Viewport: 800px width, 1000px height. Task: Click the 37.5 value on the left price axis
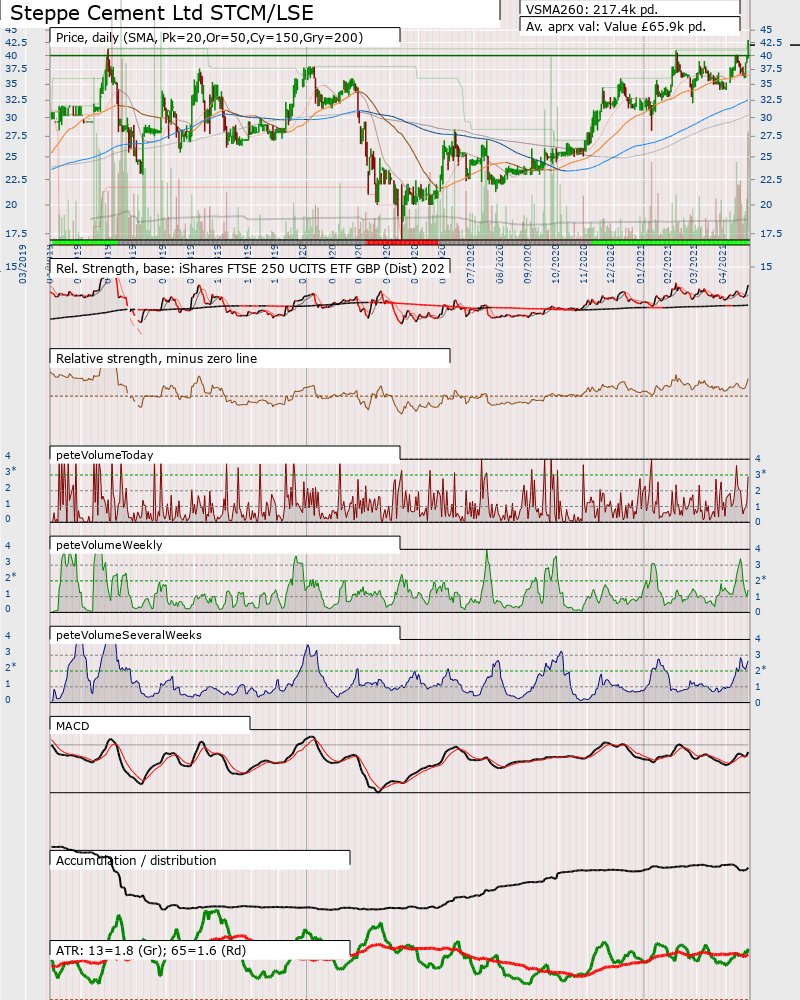click(16, 69)
